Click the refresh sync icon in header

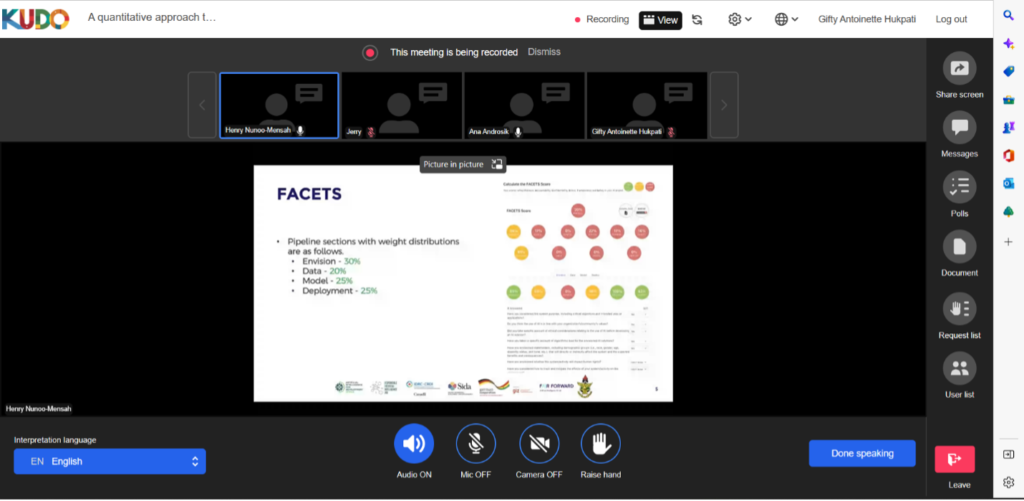[x=697, y=19]
